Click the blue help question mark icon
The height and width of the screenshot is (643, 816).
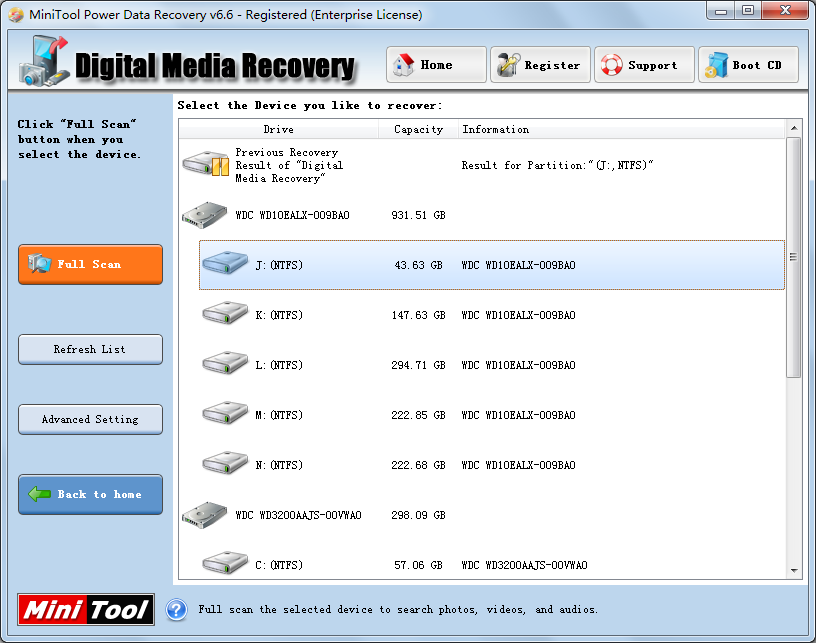[176, 610]
